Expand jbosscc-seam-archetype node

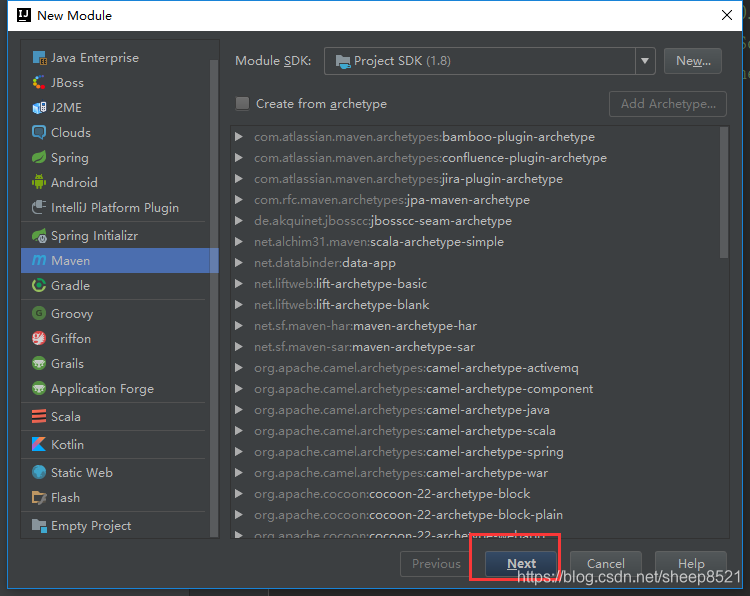(239, 221)
